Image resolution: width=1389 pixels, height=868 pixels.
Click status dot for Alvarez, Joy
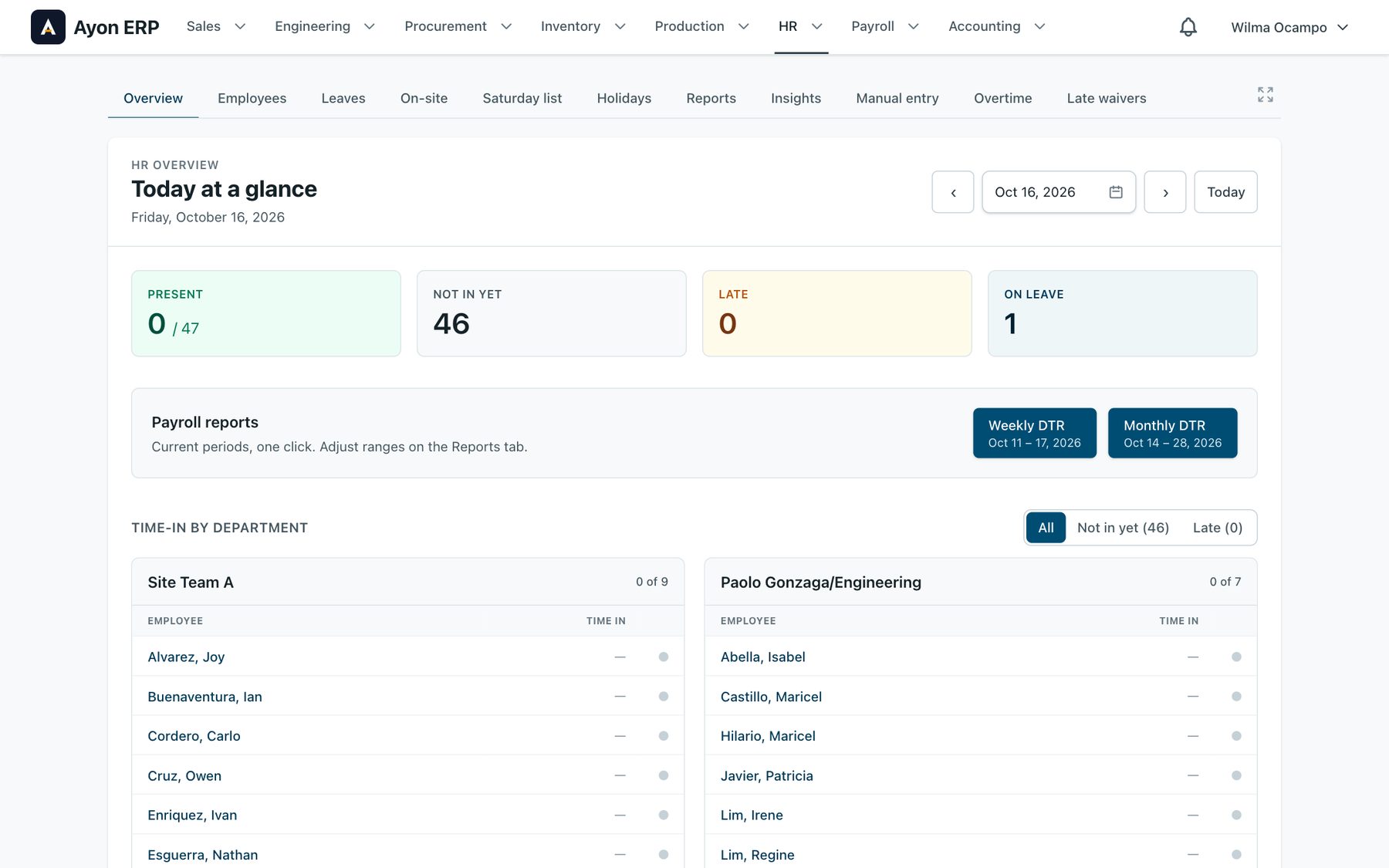tap(664, 657)
